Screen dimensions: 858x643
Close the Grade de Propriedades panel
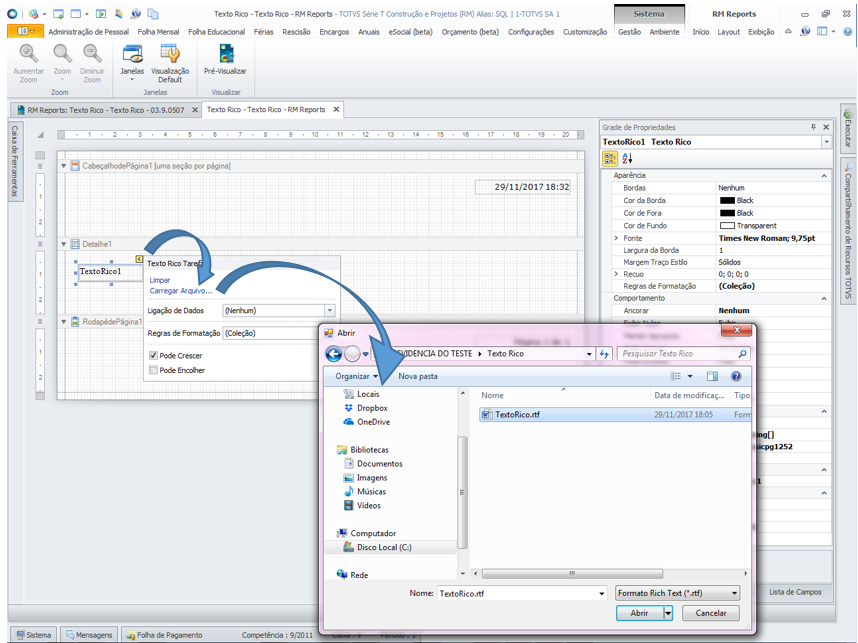826,127
